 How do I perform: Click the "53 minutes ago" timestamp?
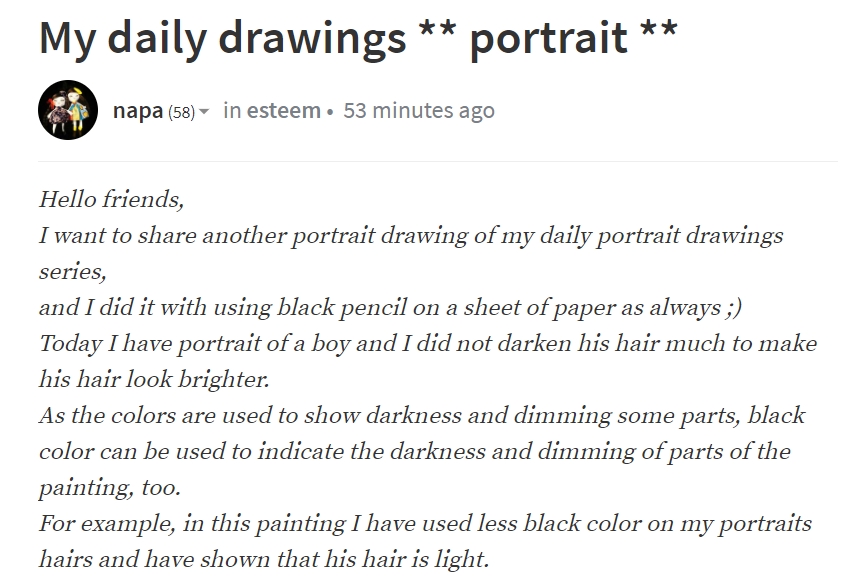click(418, 110)
